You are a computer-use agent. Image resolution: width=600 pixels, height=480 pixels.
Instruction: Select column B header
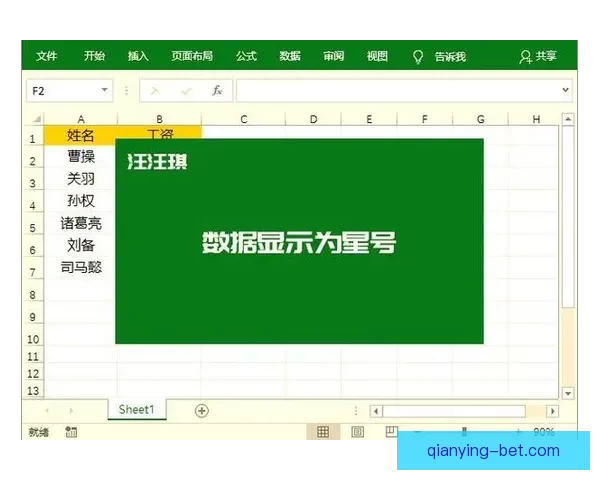[x=160, y=119]
